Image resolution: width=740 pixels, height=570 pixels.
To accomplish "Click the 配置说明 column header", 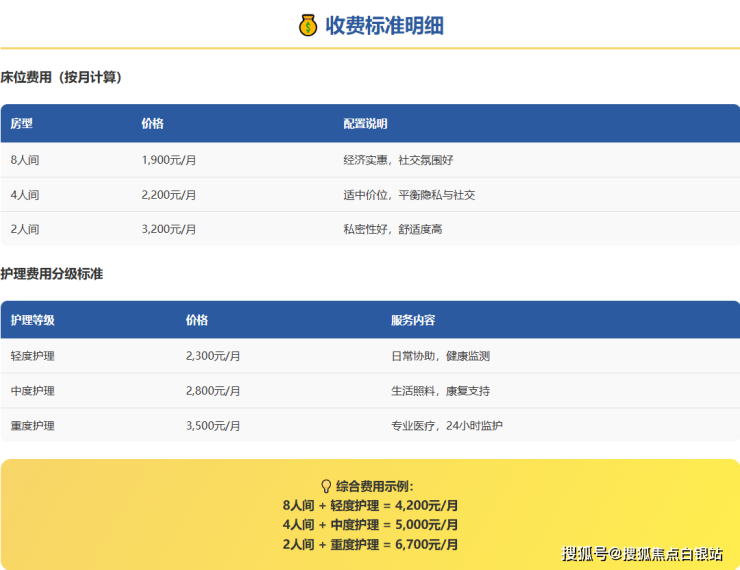I will click(x=365, y=124).
